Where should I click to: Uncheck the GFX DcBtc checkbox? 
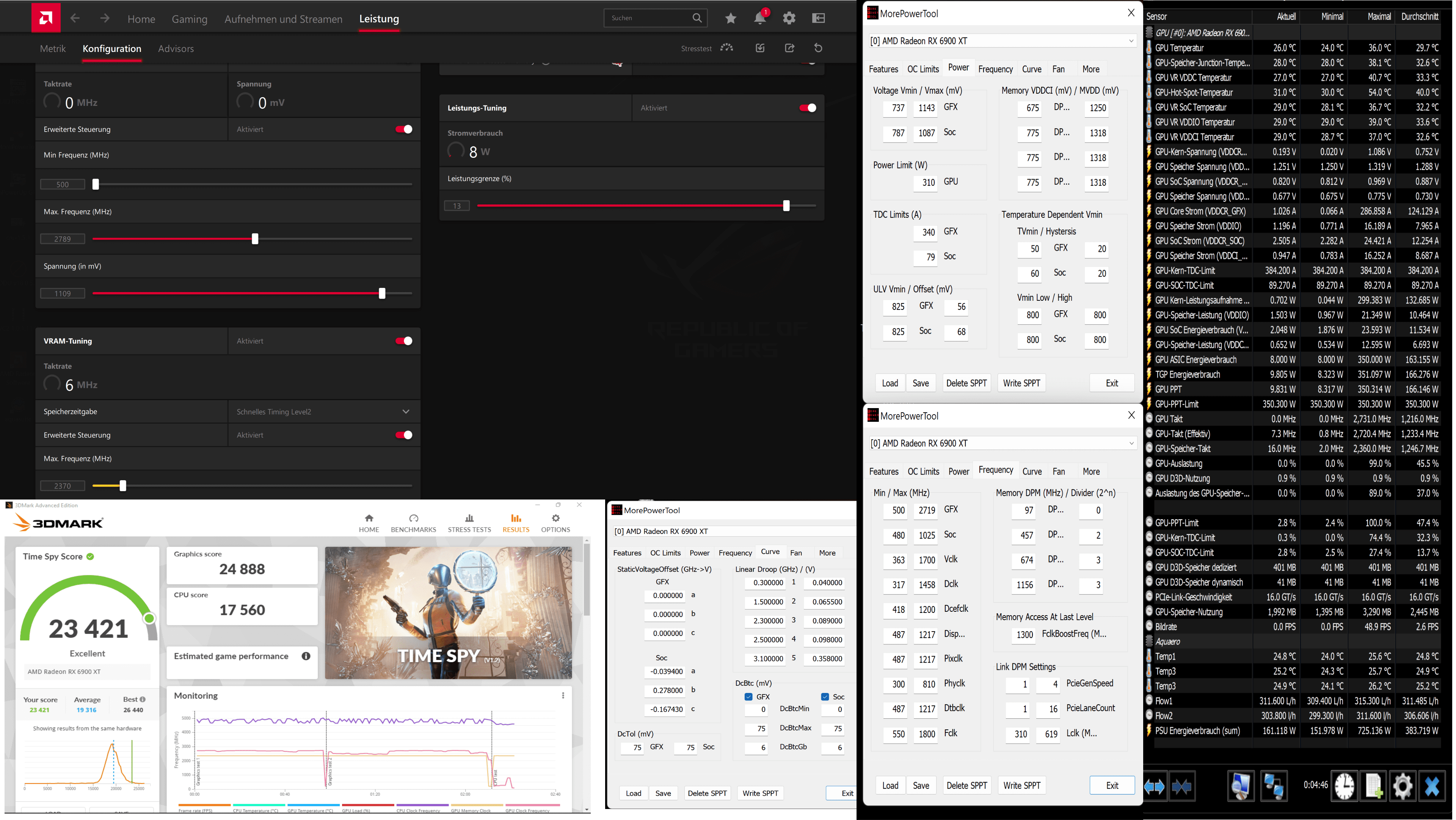[x=748, y=697]
